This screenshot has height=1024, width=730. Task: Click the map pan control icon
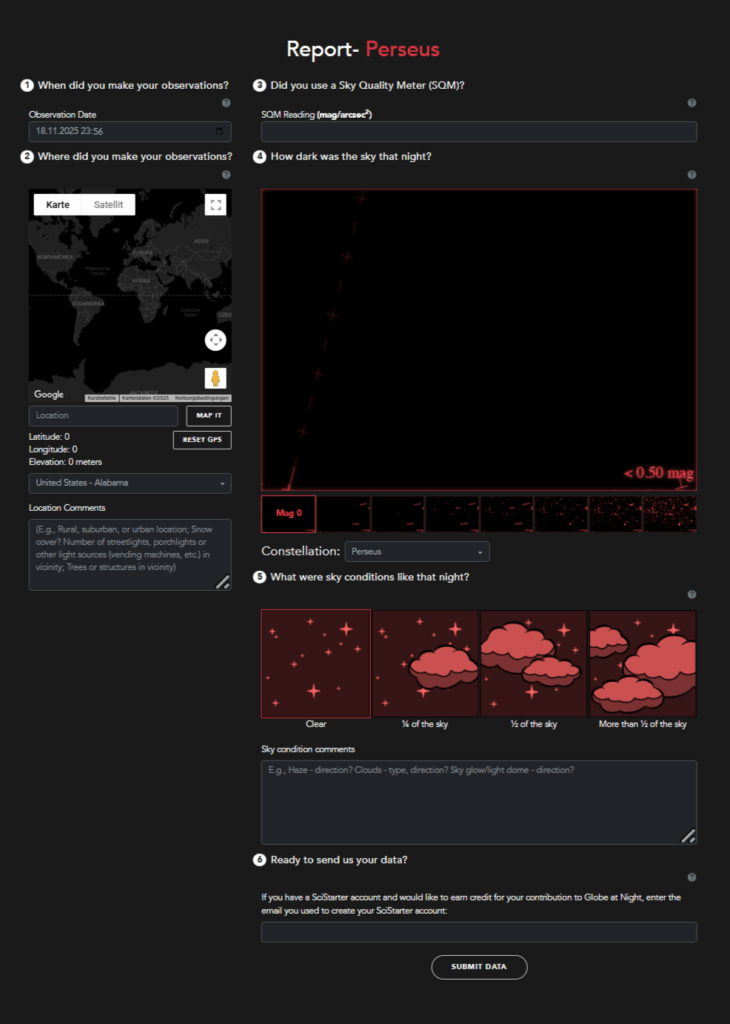[x=215, y=340]
